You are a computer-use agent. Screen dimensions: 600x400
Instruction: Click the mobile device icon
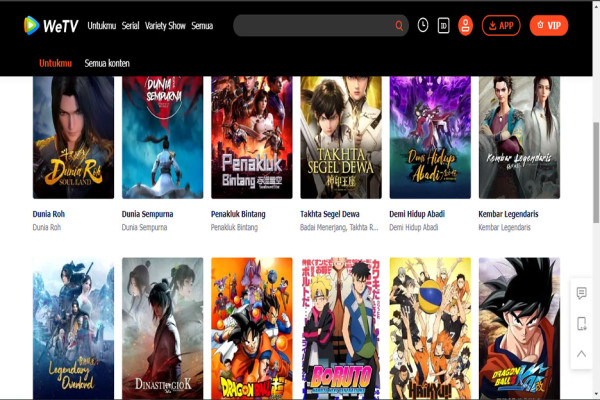582,323
